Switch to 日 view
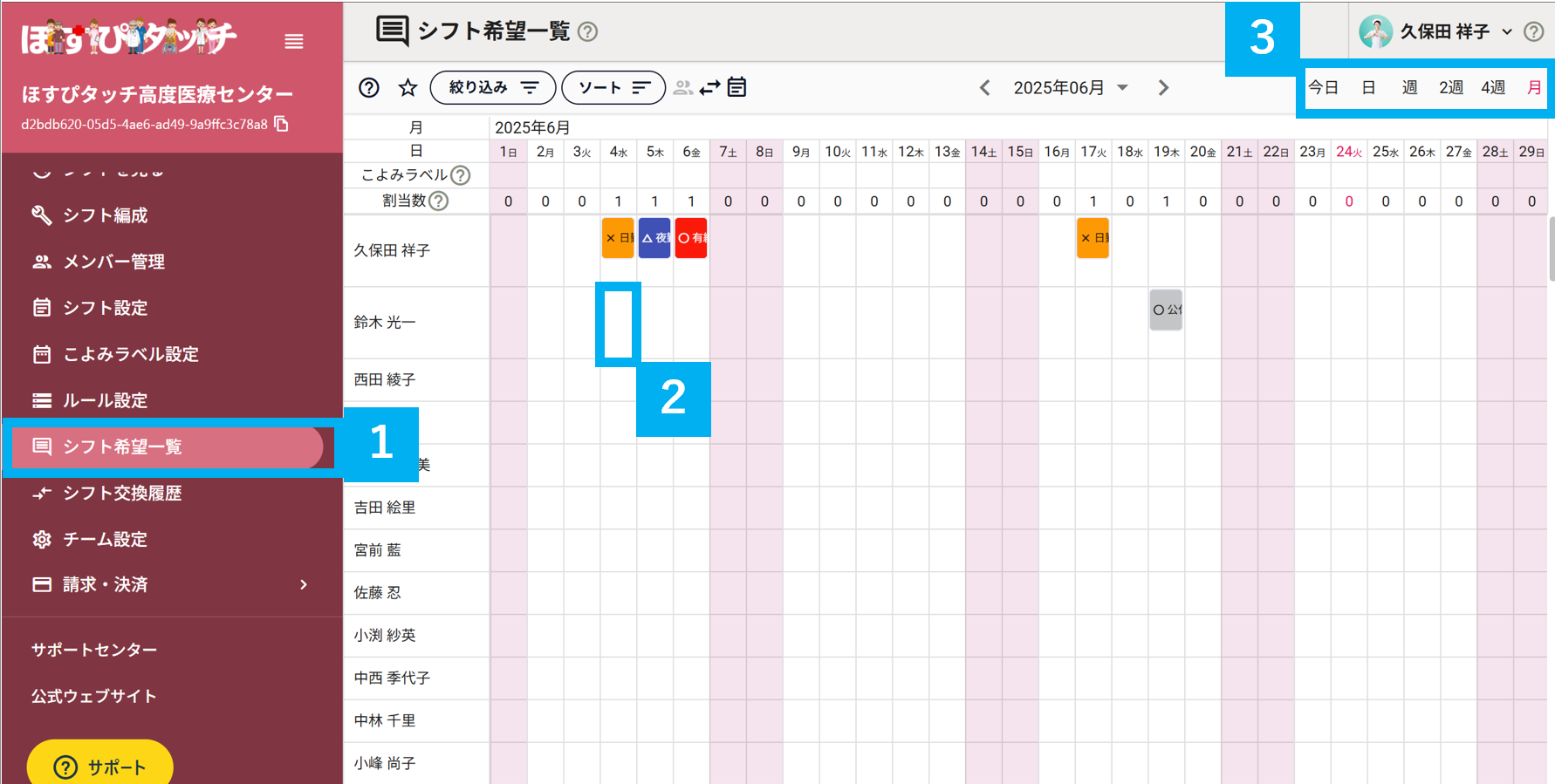Viewport: 1555px width, 784px height. pos(1368,88)
